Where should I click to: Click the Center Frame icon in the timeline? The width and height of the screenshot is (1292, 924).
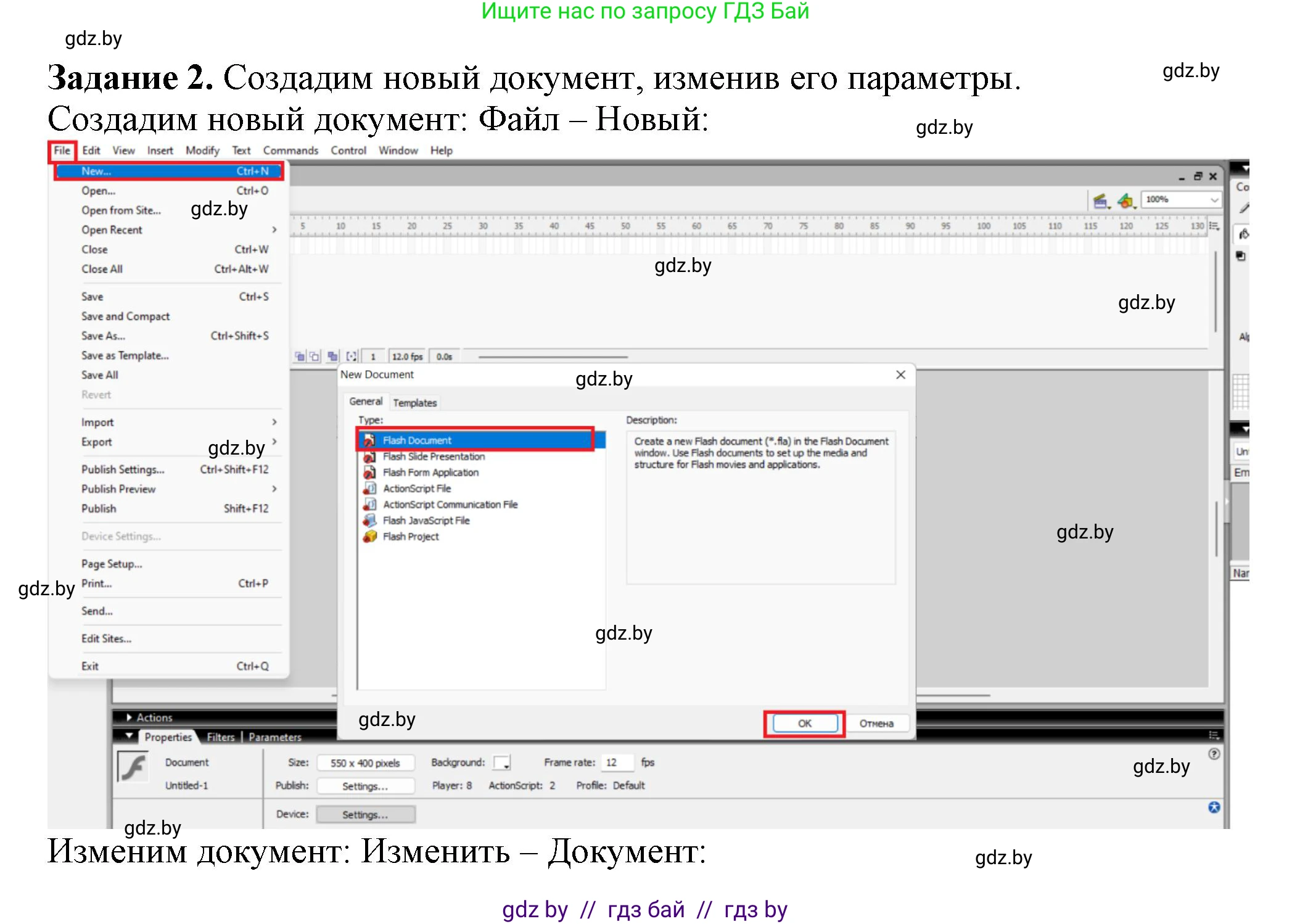coord(286,356)
